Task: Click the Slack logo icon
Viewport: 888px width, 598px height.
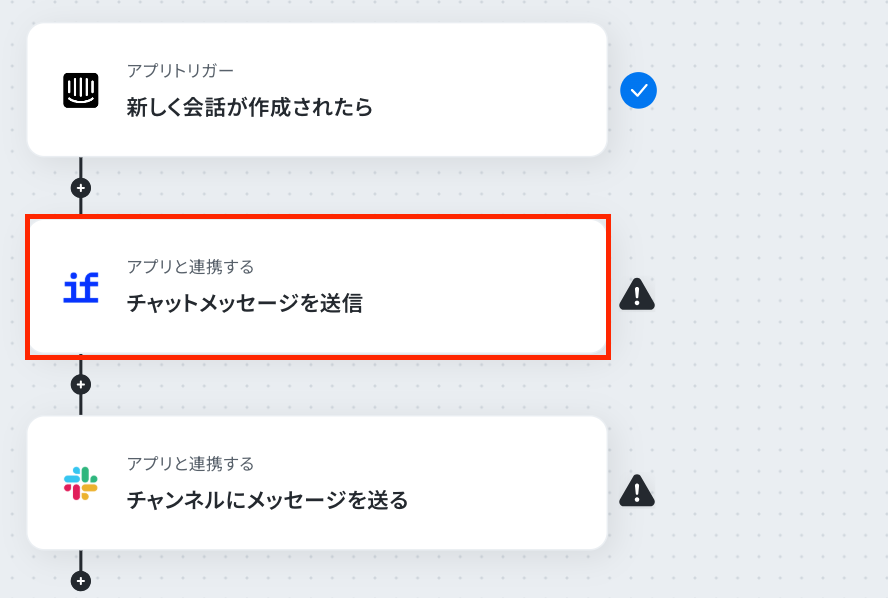Action: [x=80, y=483]
